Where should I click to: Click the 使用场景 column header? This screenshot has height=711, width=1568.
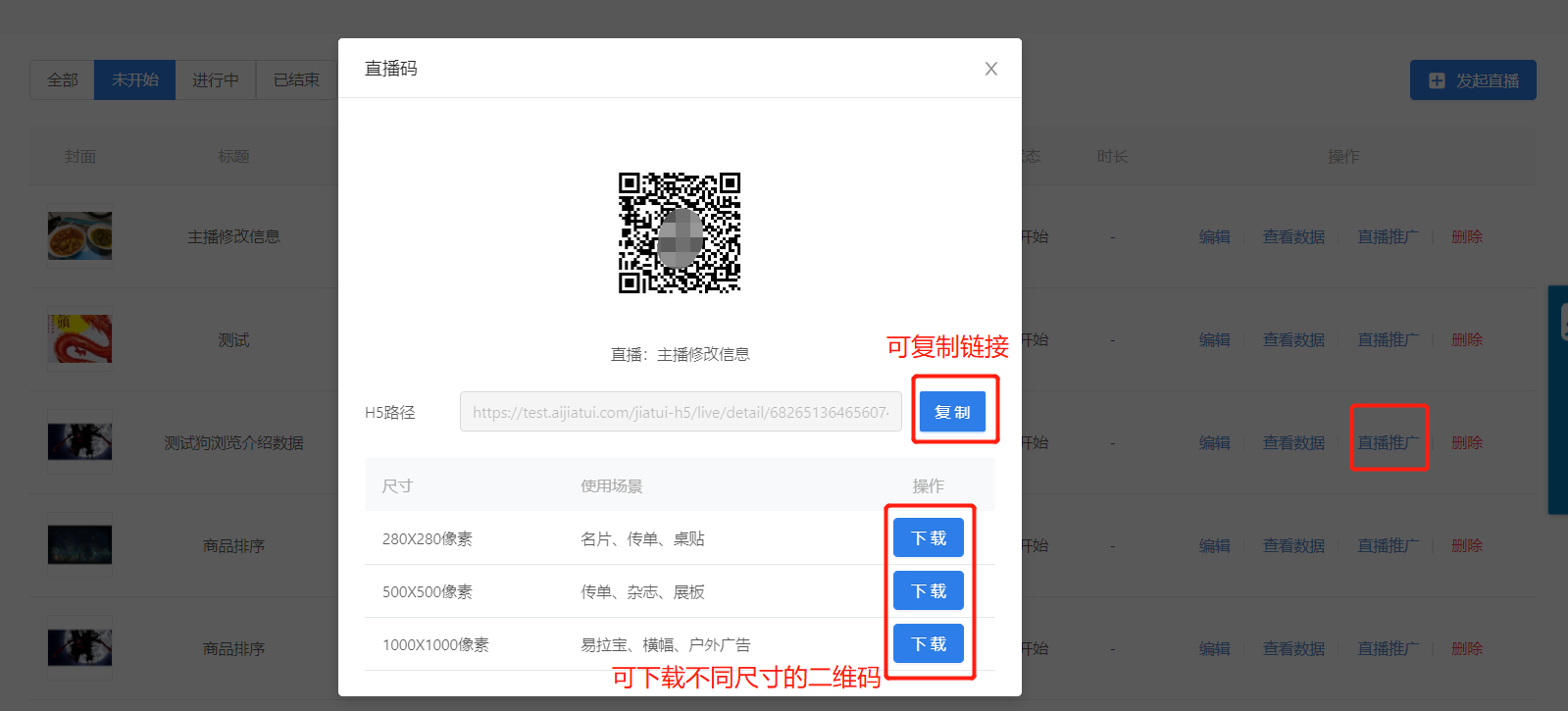click(x=611, y=485)
